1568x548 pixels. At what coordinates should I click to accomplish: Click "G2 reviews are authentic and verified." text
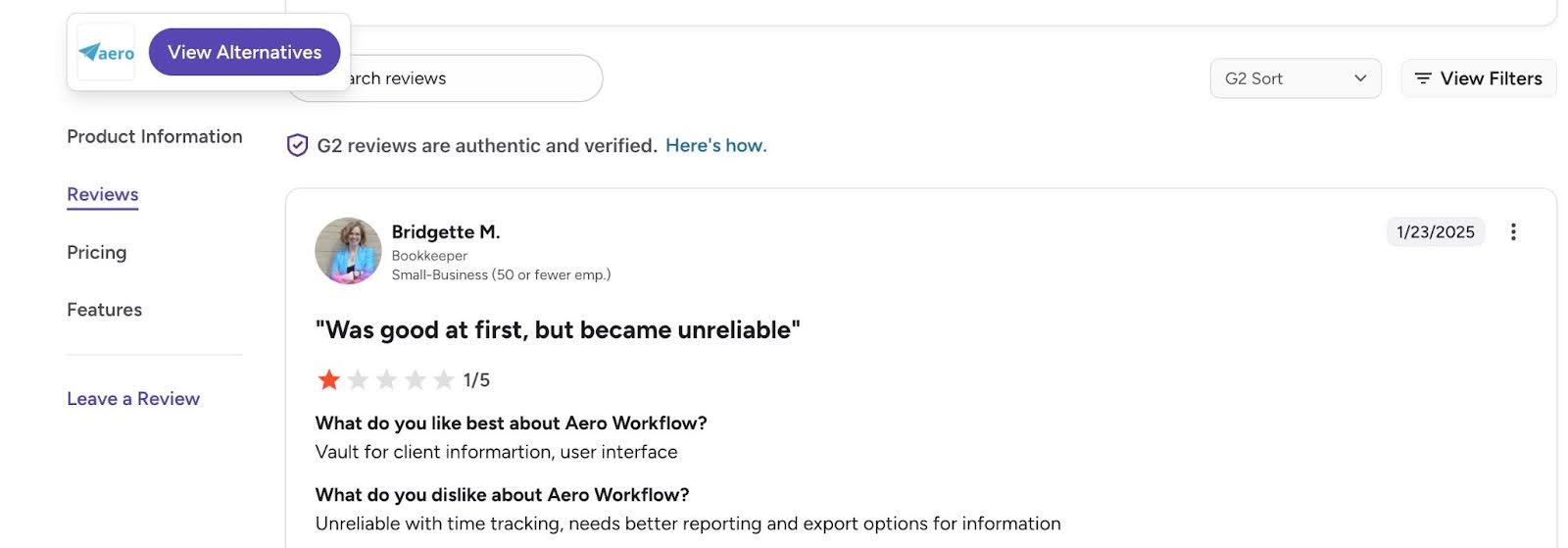click(487, 145)
